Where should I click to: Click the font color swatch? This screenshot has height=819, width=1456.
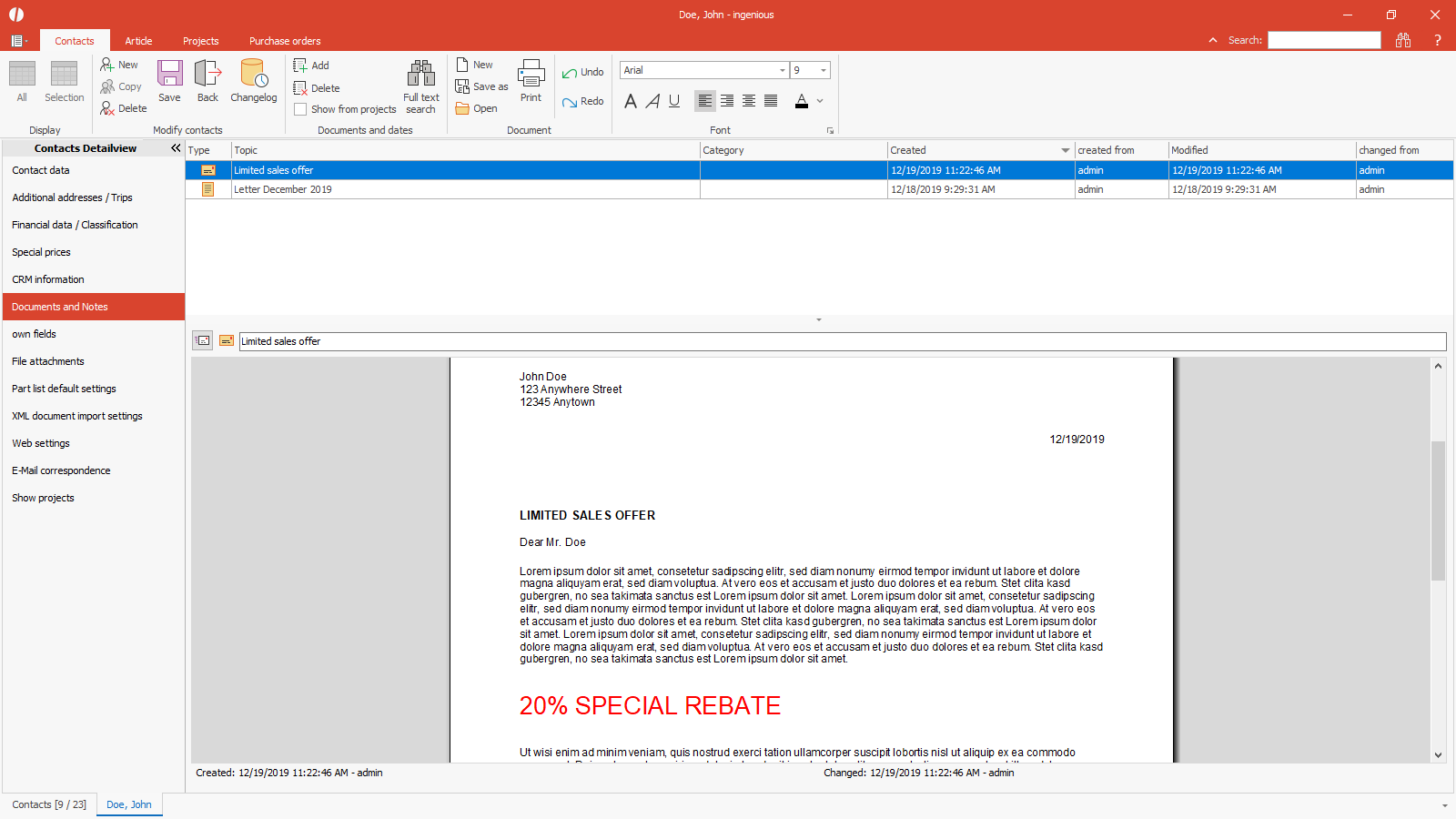[801, 101]
